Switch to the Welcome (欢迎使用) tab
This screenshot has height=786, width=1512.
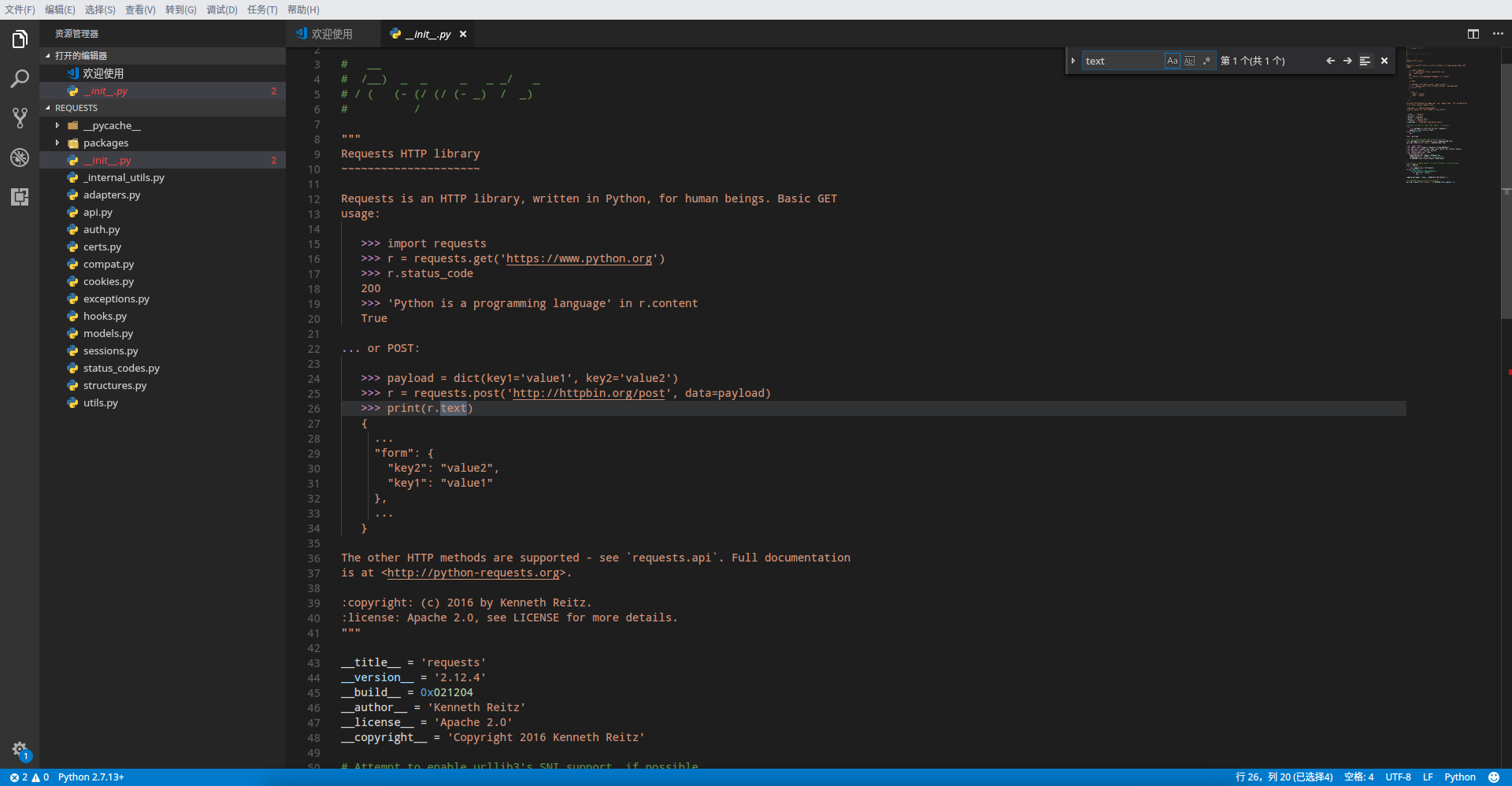click(x=332, y=34)
